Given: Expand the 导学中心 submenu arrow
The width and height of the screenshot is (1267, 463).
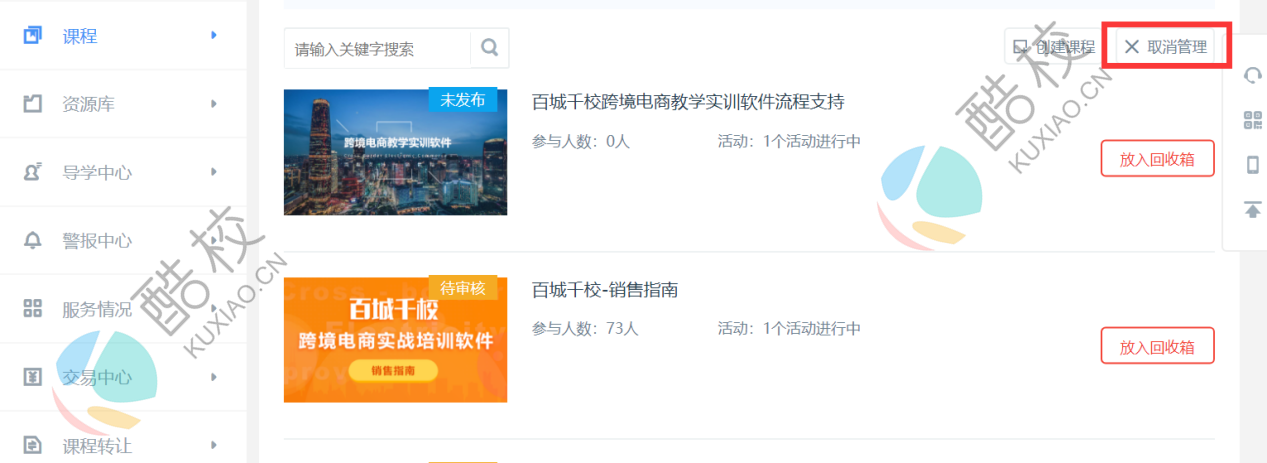Looking at the screenshot, I should 213,172.
